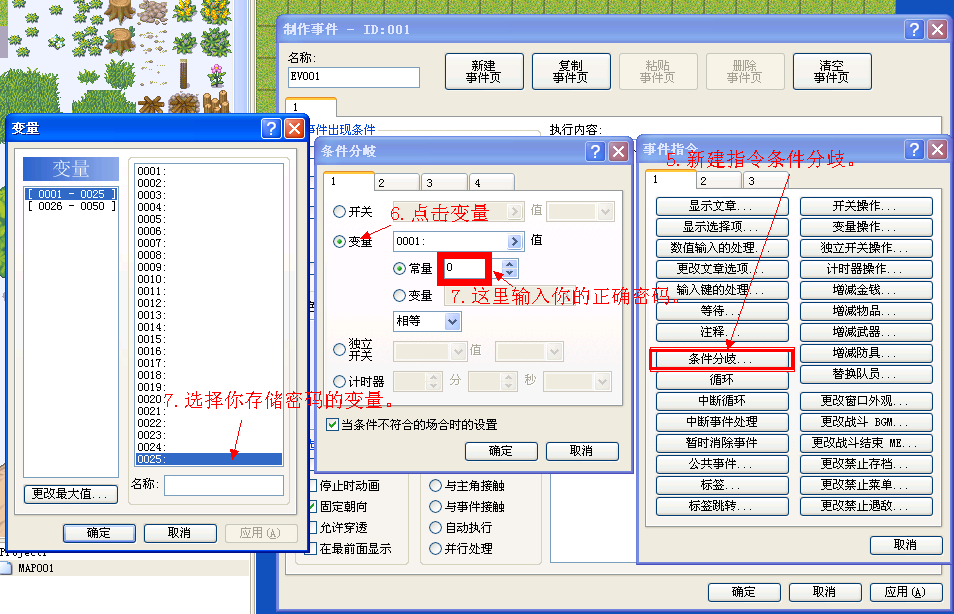This screenshot has height=614, width=954.
Task: Select the 计时器 radio option
Action: tap(339, 382)
